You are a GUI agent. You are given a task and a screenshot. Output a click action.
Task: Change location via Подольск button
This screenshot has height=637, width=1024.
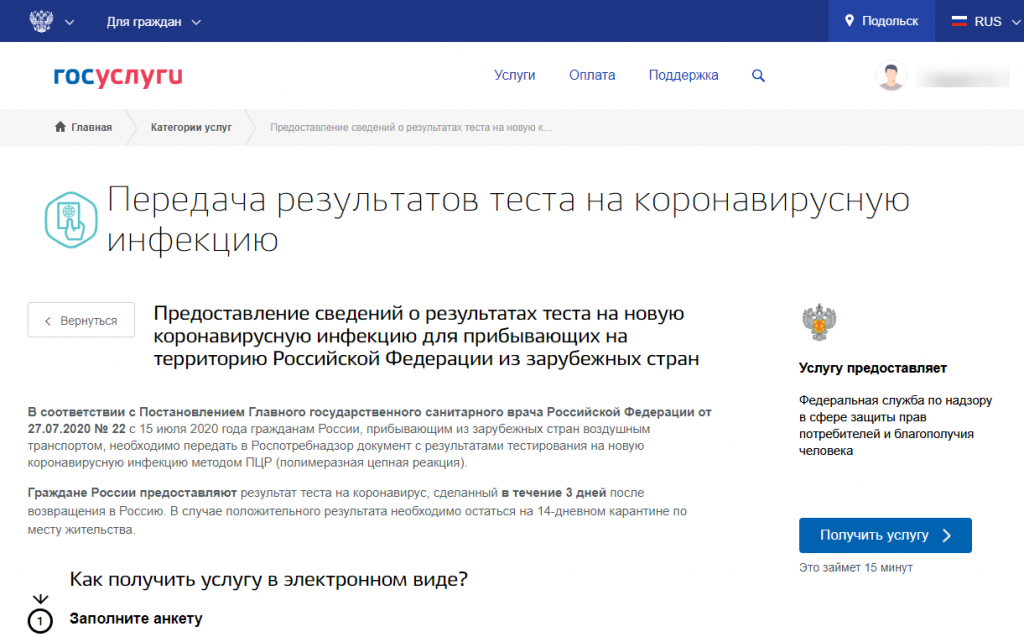pos(881,21)
